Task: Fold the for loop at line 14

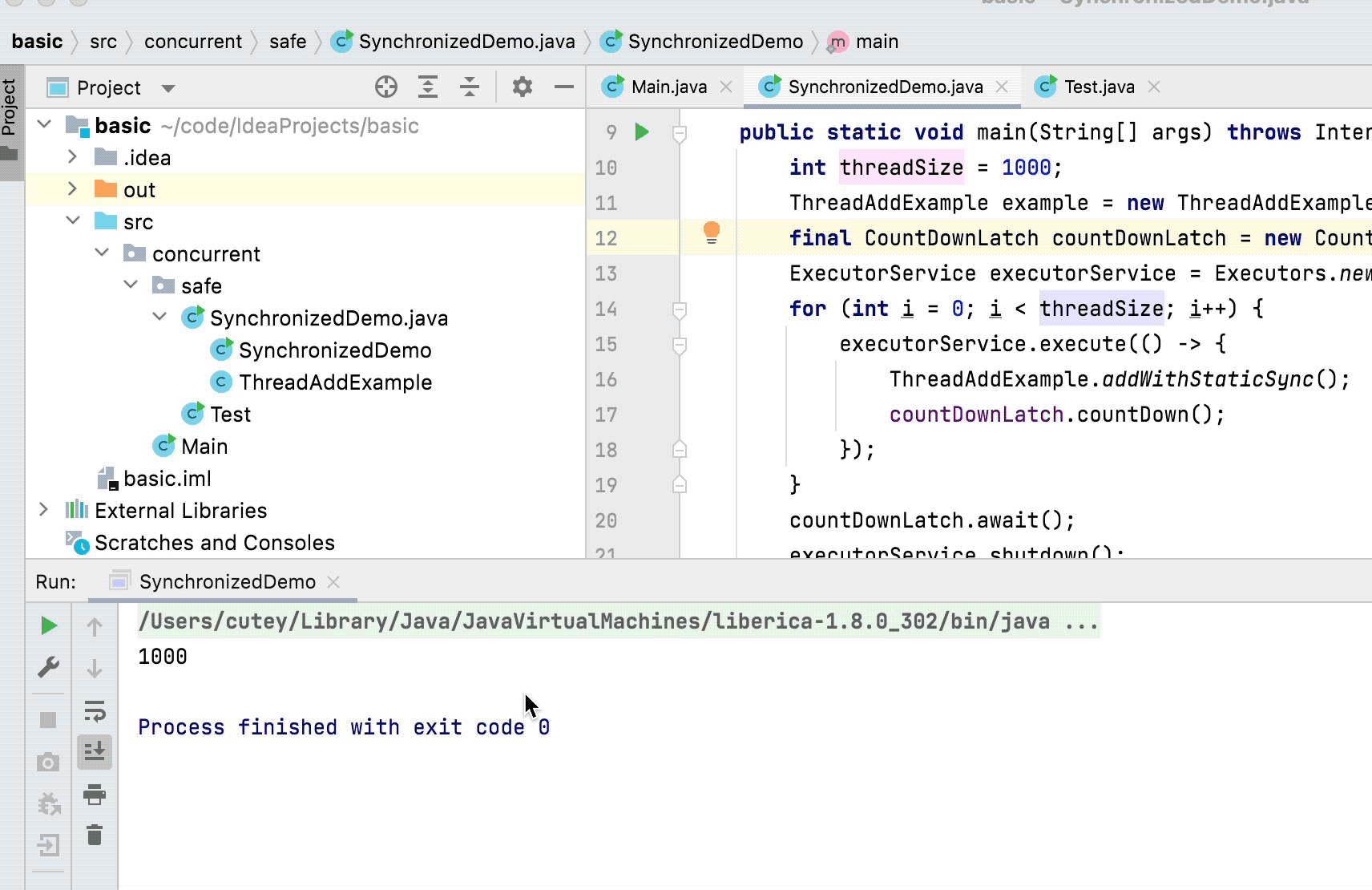Action: 680,309
